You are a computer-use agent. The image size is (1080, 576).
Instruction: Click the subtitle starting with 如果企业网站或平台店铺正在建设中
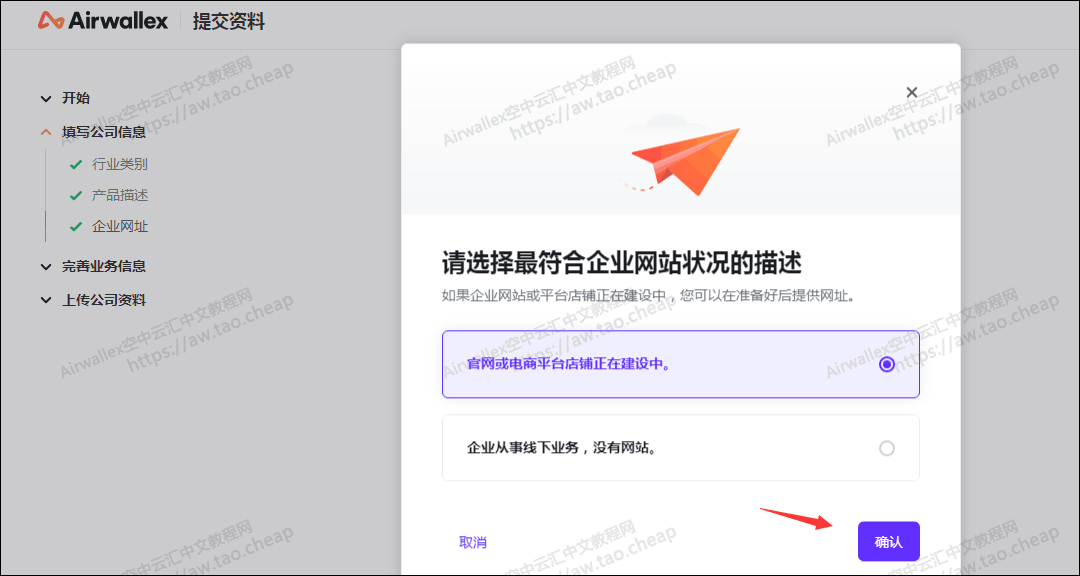point(647,296)
